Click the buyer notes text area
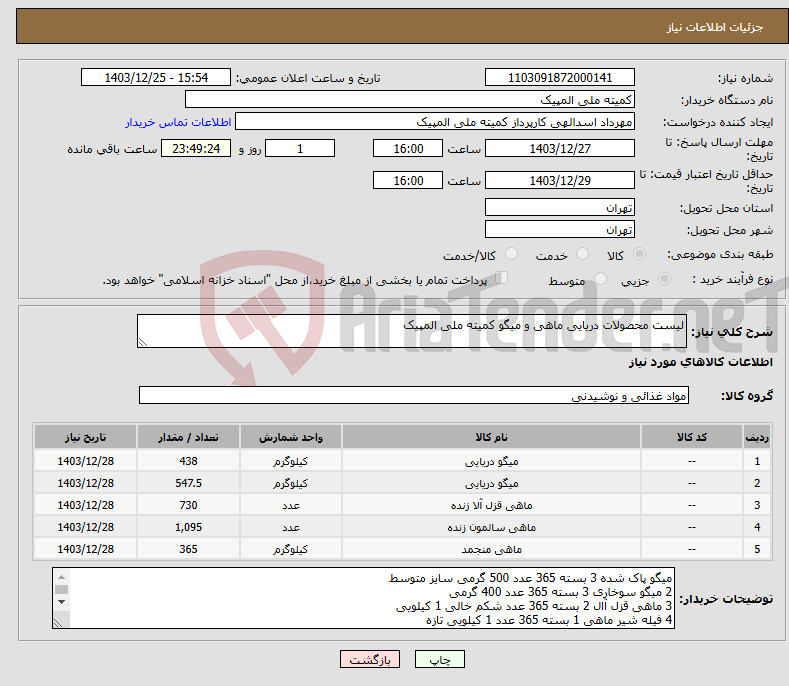The height and width of the screenshot is (686, 789). coord(363,598)
